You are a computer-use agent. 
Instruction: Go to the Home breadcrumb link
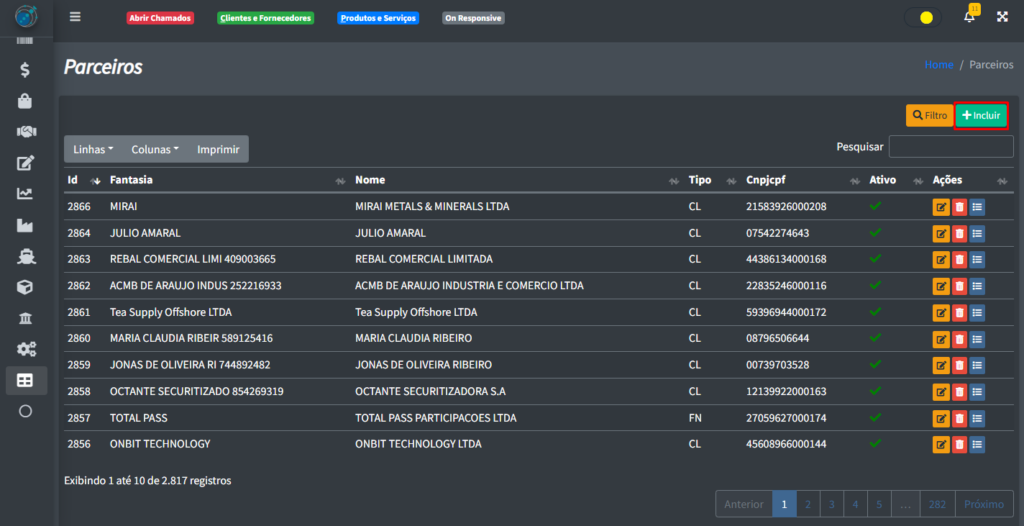point(938,65)
